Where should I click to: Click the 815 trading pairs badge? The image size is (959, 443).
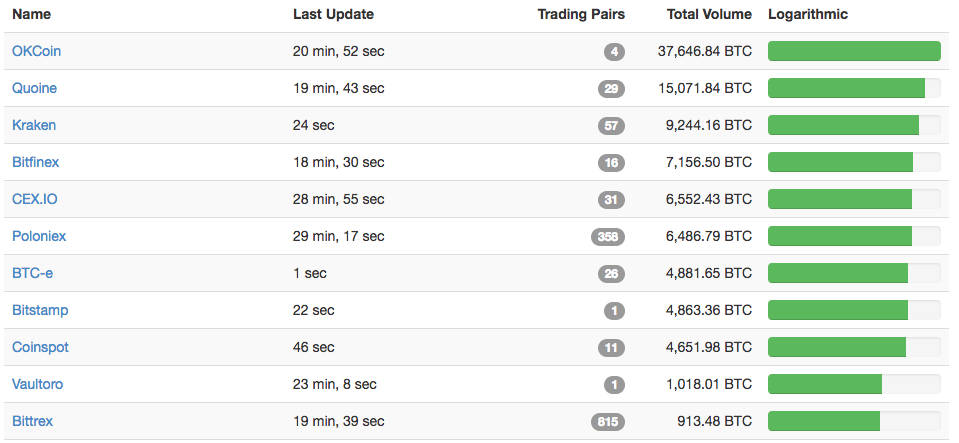[x=608, y=422]
